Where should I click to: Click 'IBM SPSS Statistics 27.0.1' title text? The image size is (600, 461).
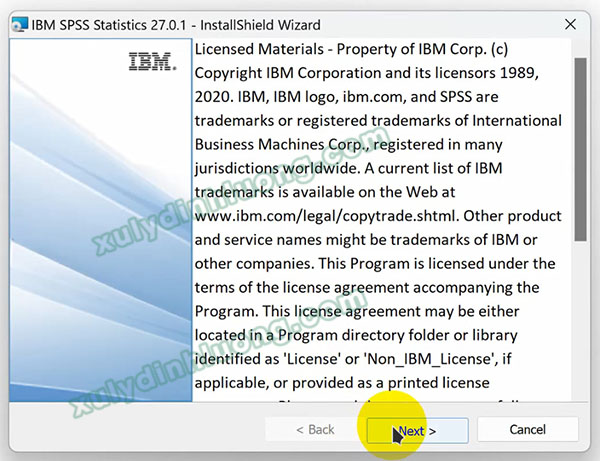tap(109, 25)
